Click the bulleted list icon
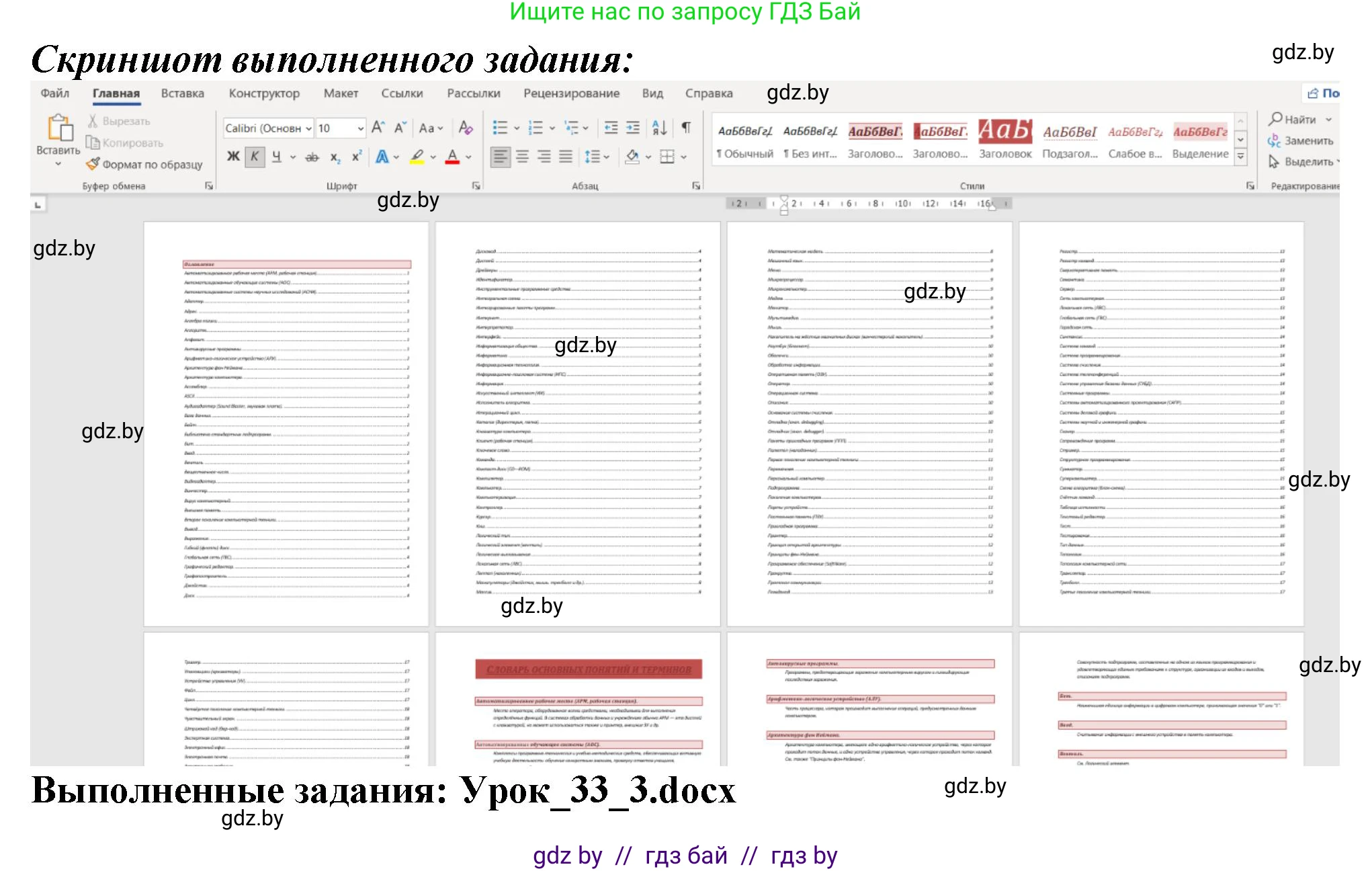Screen dimensions: 1372x871 500,128
